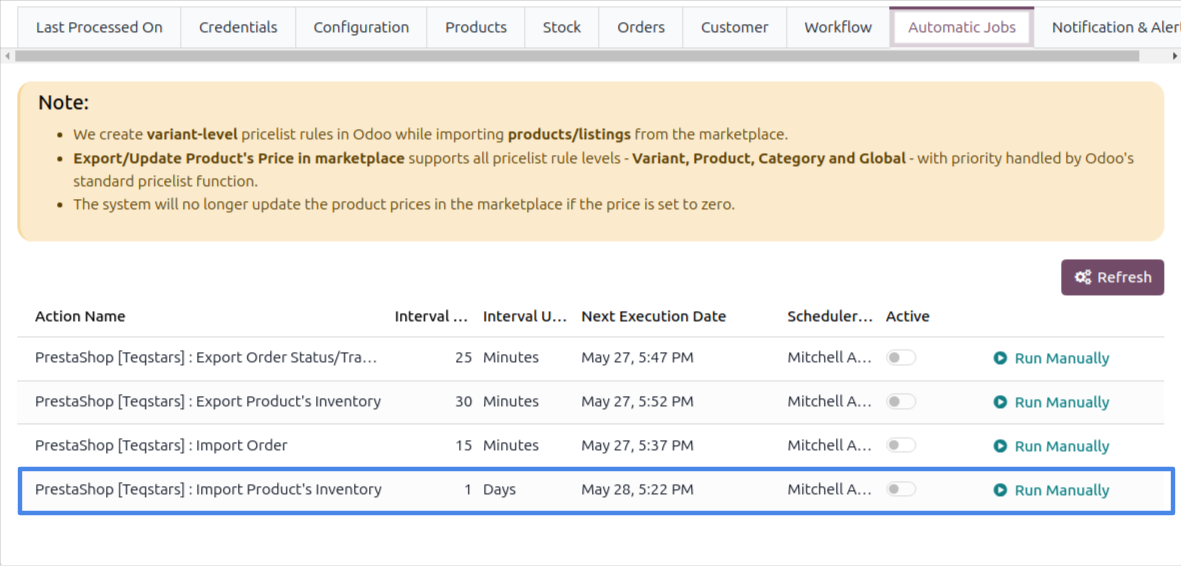Screen dimensions: 1181x566
Task: Click the Refresh button
Action: [1112, 277]
